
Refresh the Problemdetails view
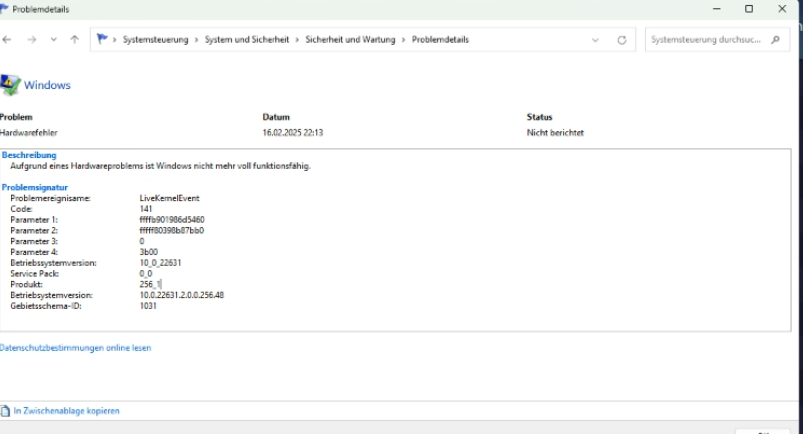[x=622, y=40]
